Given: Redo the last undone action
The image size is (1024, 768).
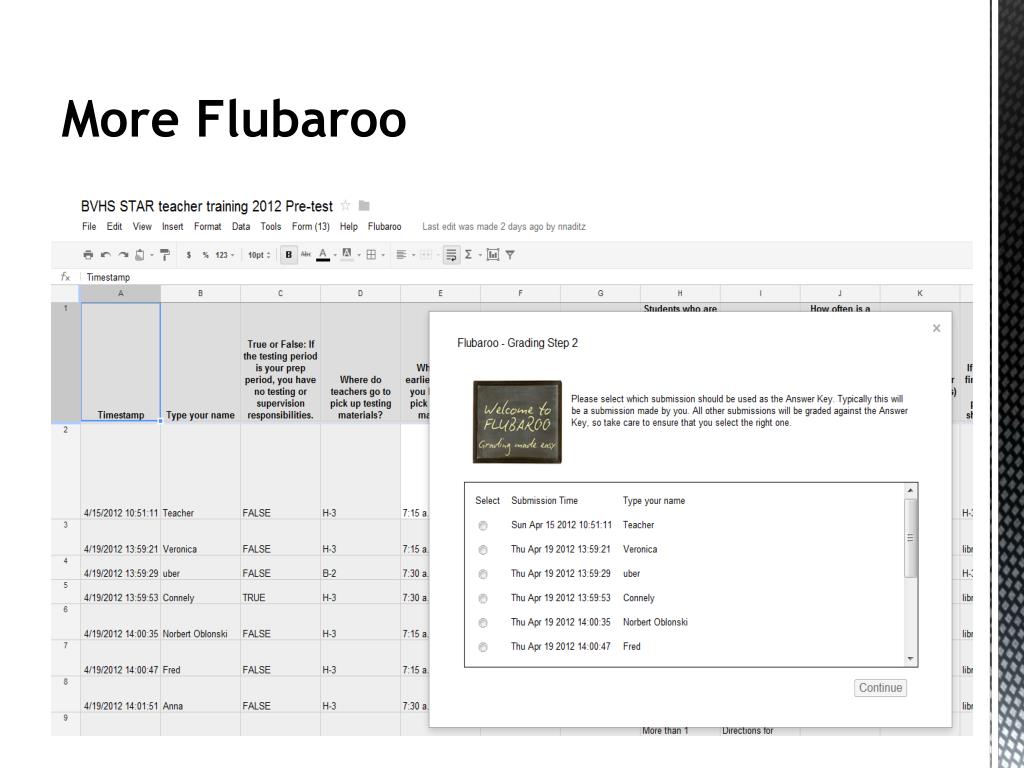Looking at the screenshot, I should (x=123, y=255).
